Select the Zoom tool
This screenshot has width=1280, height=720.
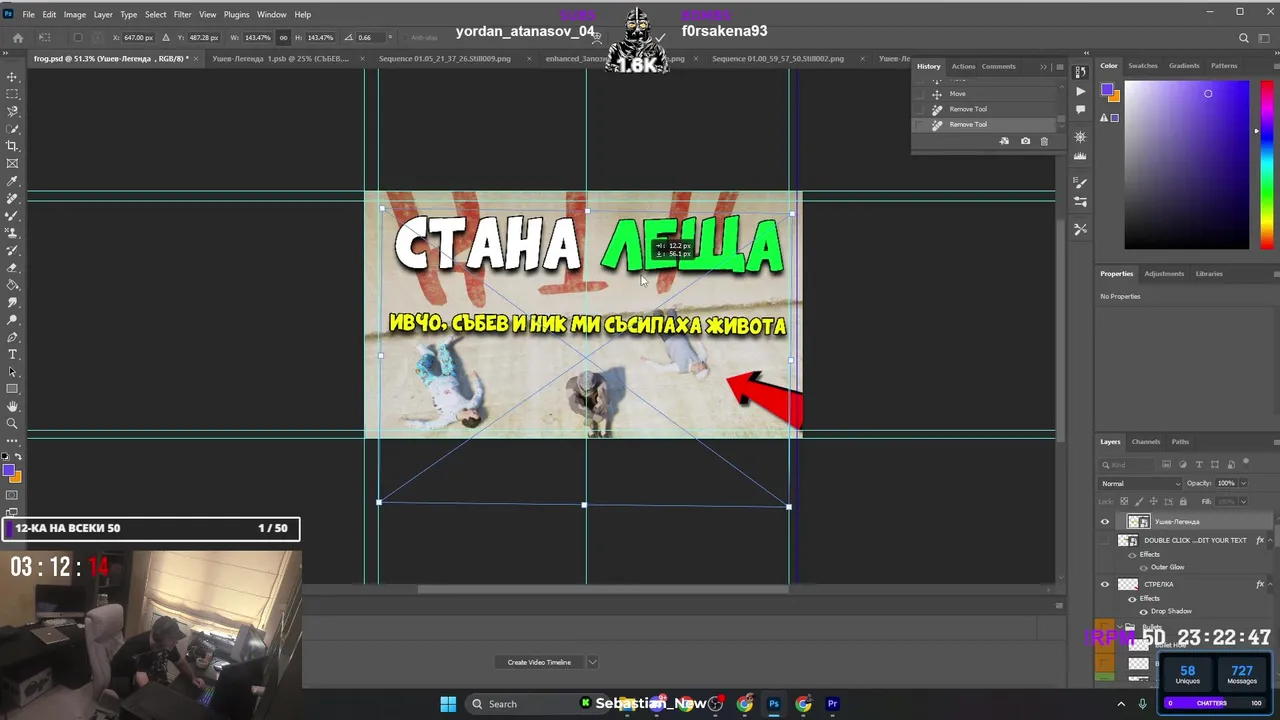[12, 423]
